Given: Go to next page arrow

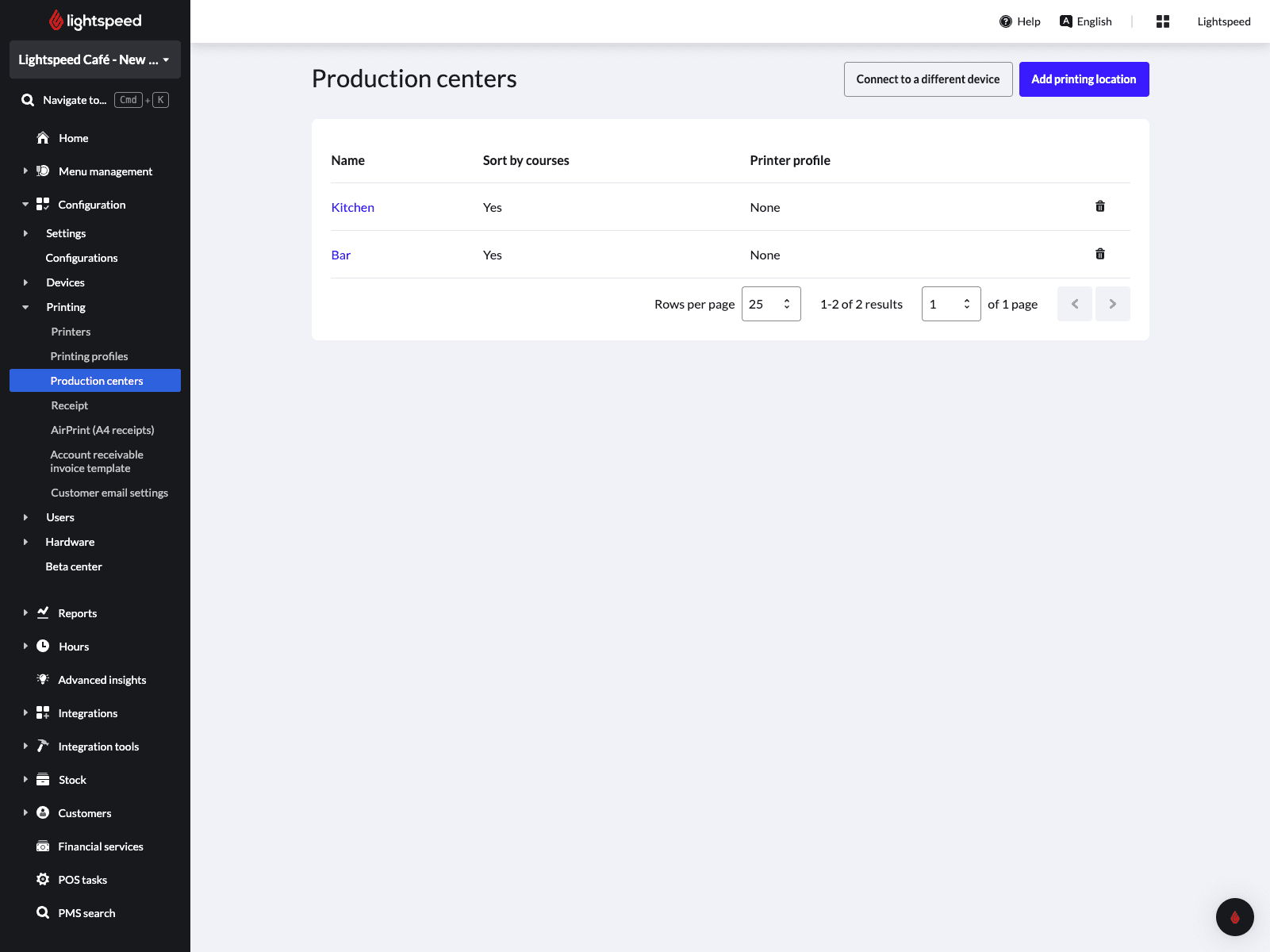Looking at the screenshot, I should (1112, 304).
